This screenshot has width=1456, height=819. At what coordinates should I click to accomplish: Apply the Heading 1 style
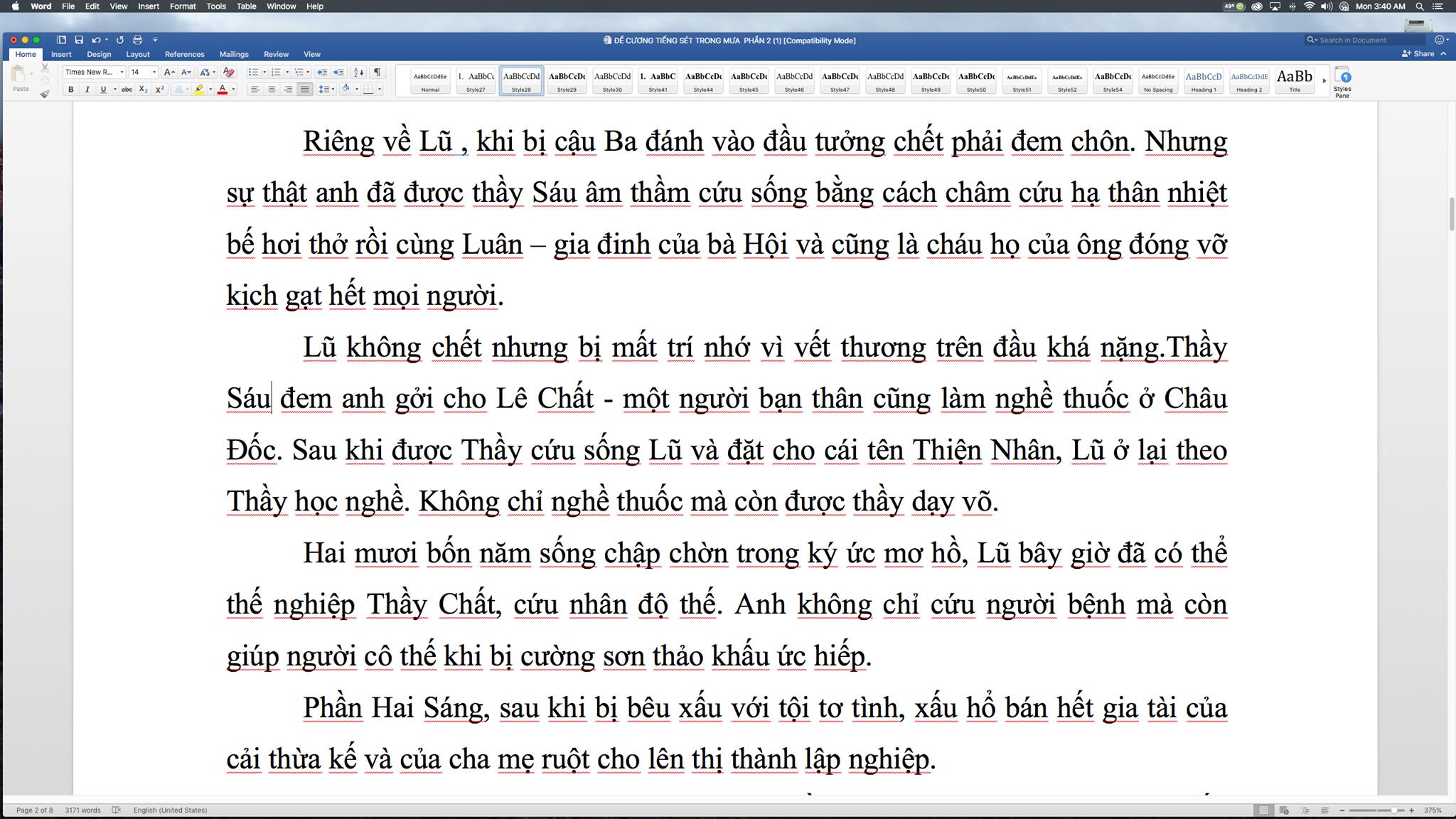pos(1204,80)
